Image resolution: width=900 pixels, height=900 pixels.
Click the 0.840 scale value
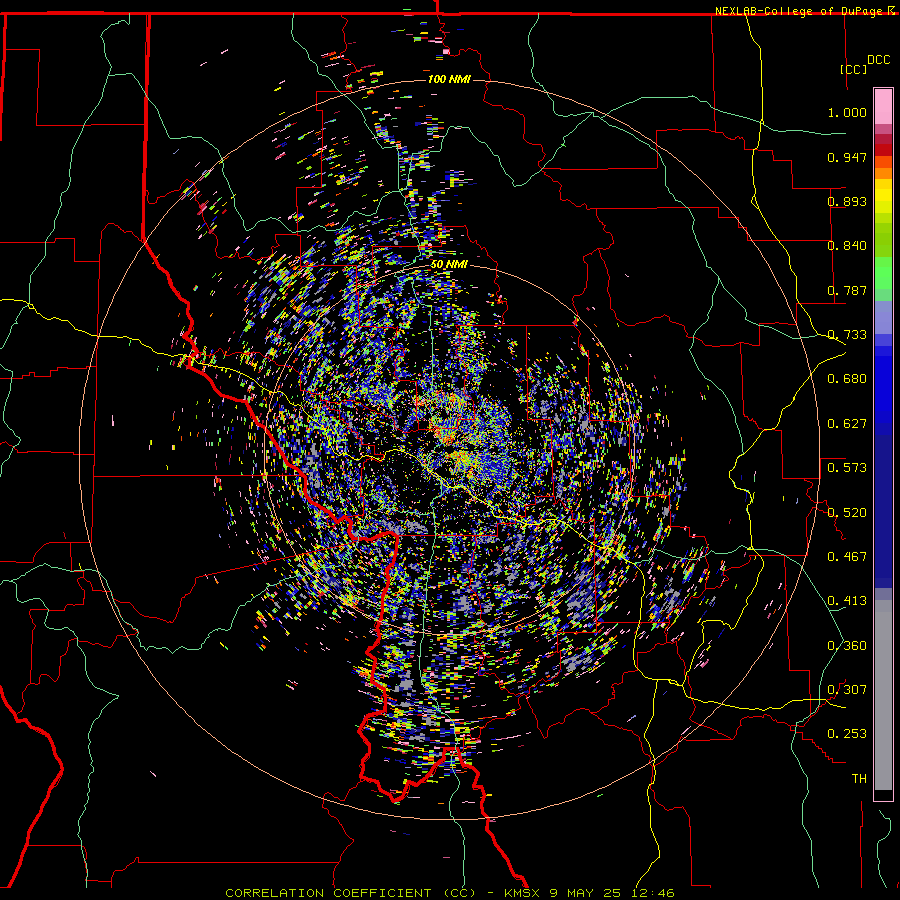click(847, 246)
